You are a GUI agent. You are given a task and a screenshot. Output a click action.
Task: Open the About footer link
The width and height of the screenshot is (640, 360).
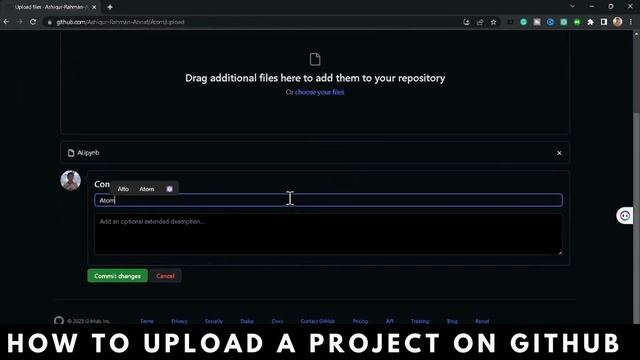point(482,321)
